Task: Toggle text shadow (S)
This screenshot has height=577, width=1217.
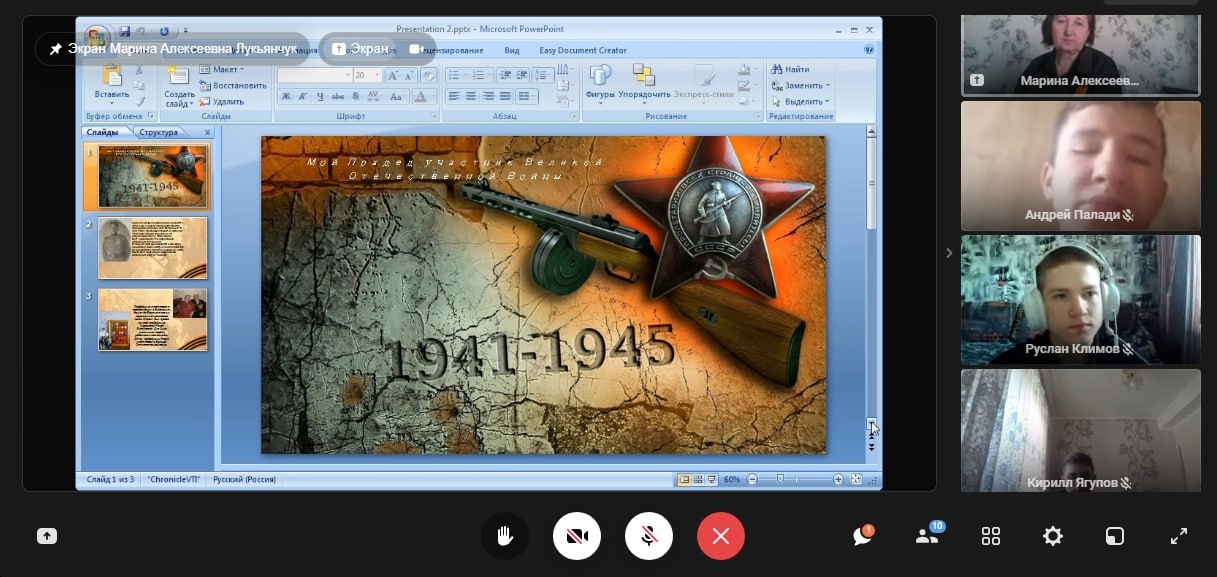Action: (x=354, y=97)
